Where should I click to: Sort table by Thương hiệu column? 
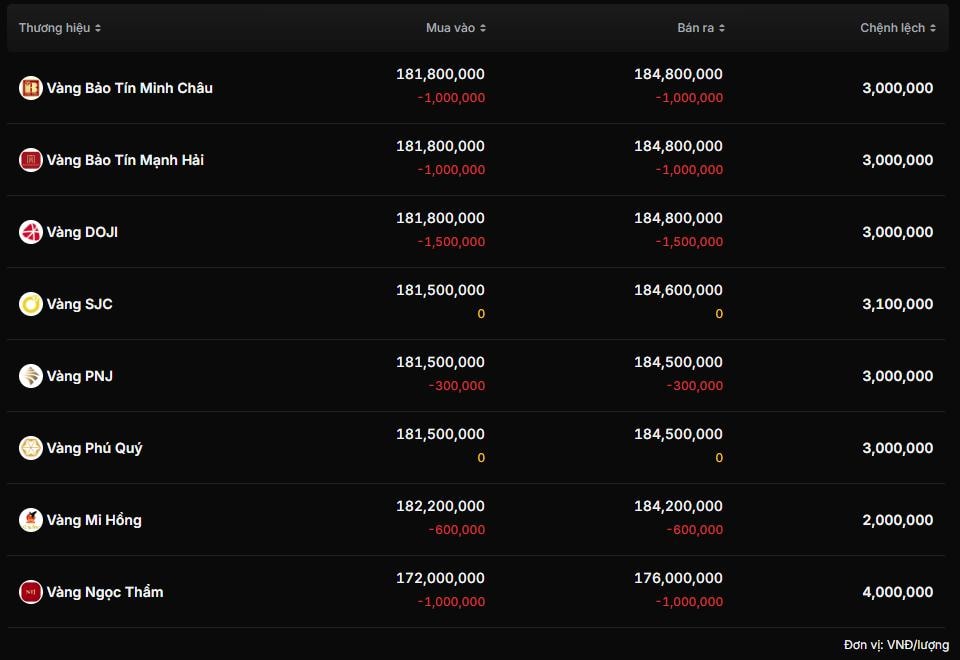(x=60, y=28)
